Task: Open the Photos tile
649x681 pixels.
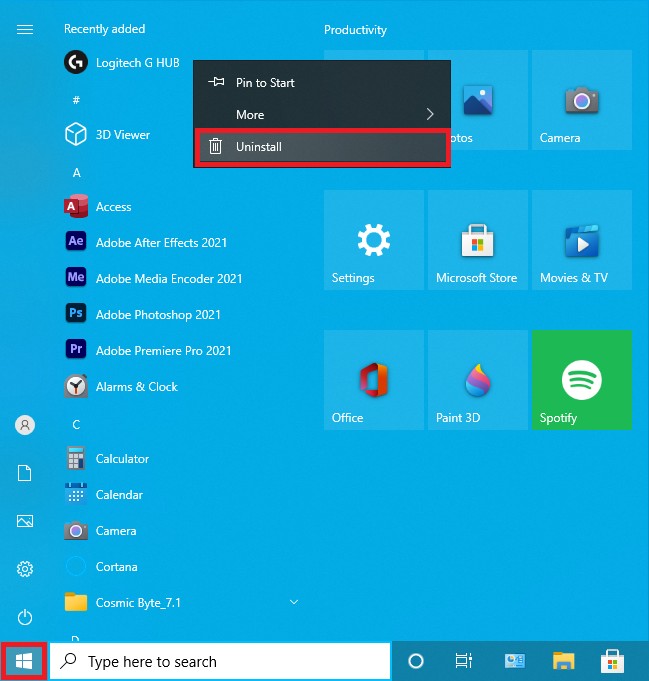Action: (x=490, y=100)
